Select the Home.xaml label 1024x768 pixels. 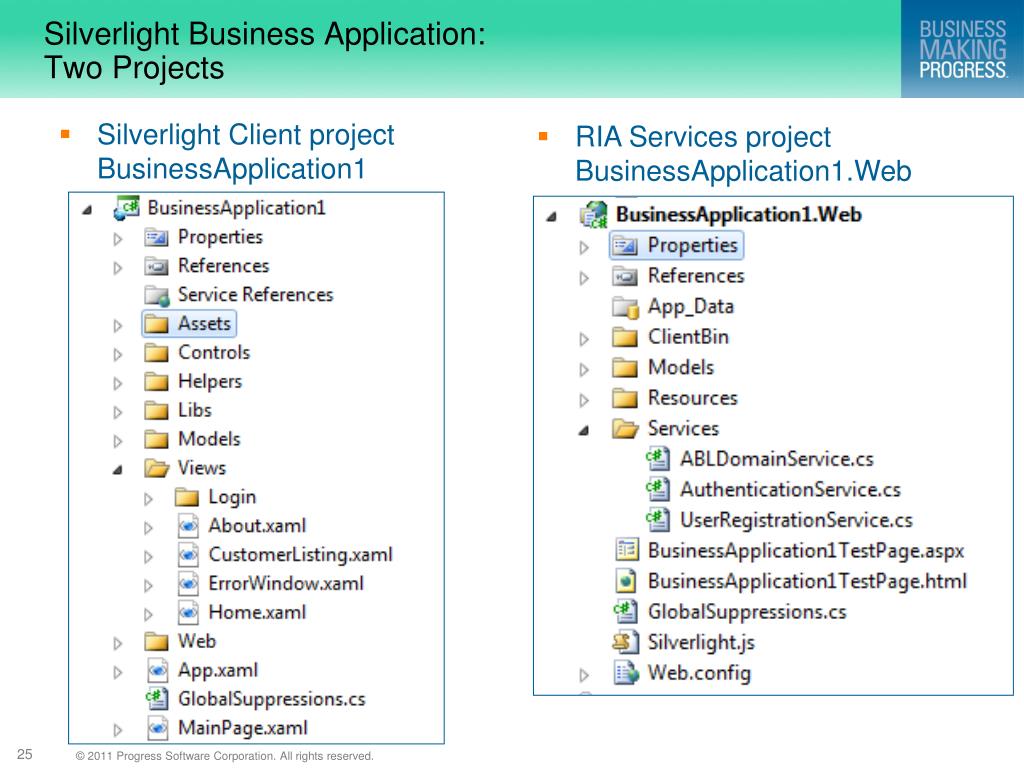(257, 613)
